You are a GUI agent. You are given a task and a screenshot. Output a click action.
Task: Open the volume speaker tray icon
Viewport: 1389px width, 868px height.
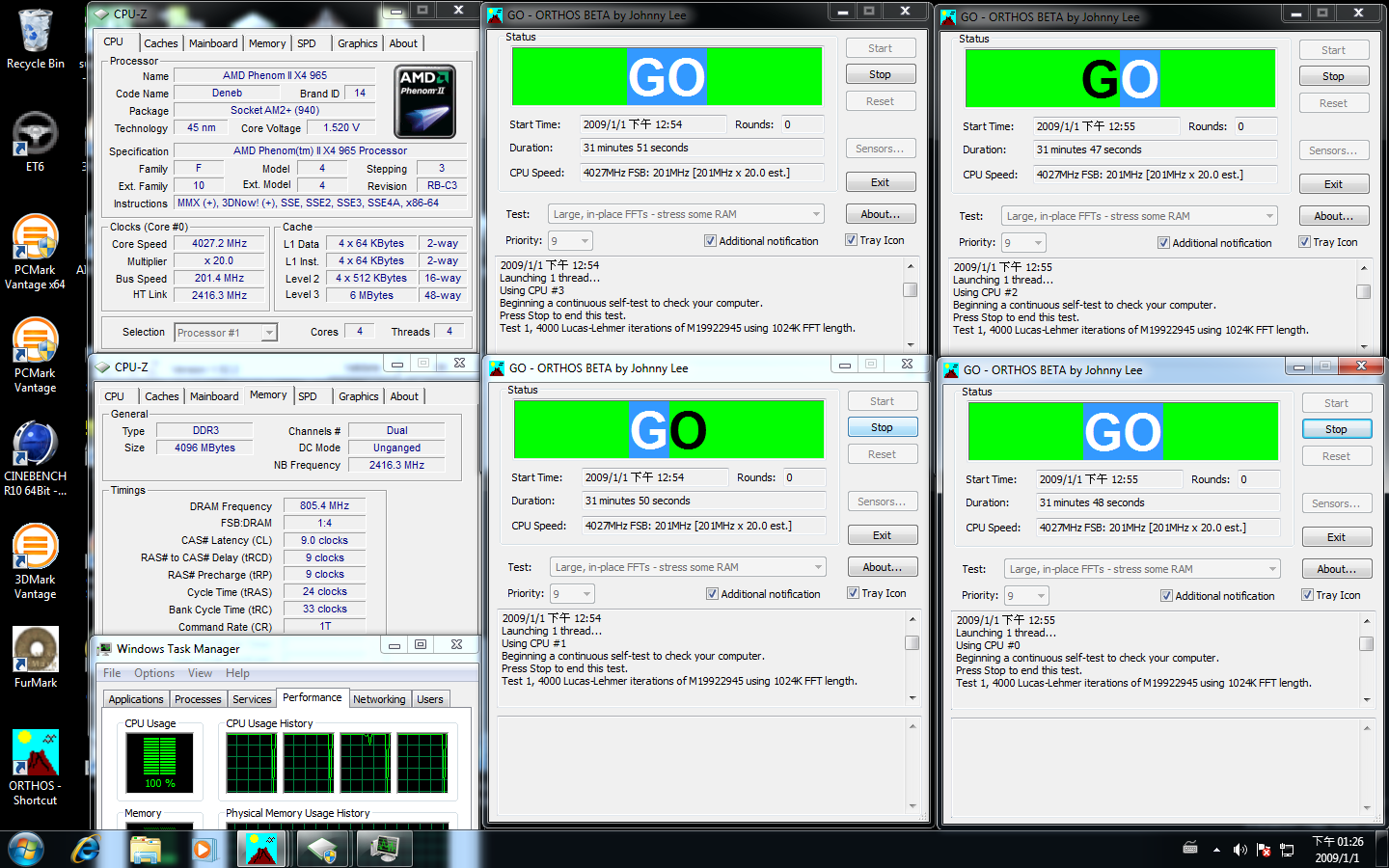(x=1240, y=850)
